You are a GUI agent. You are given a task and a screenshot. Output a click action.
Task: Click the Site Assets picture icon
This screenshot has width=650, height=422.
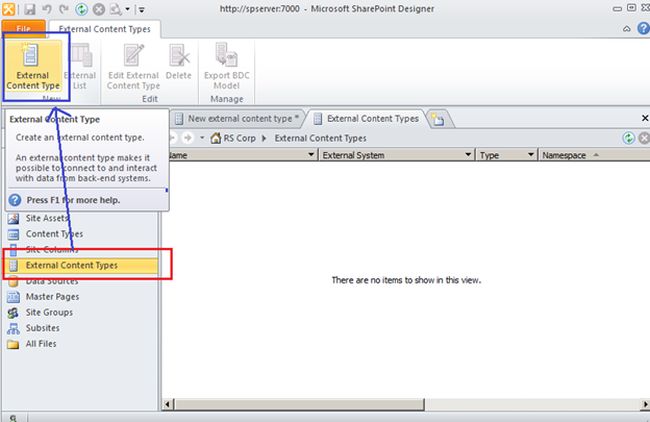click(13, 218)
